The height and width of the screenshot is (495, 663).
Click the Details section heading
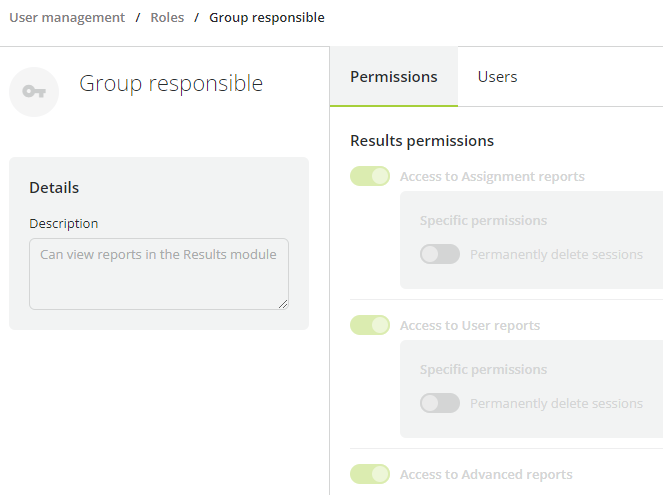[54, 187]
